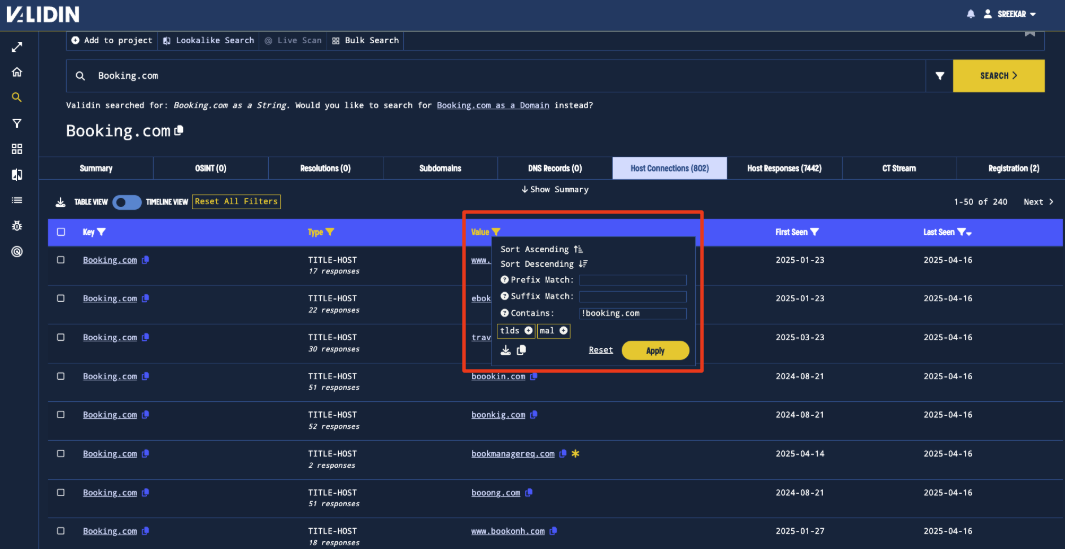Check the booong.com row checkbox

click(x=61, y=492)
